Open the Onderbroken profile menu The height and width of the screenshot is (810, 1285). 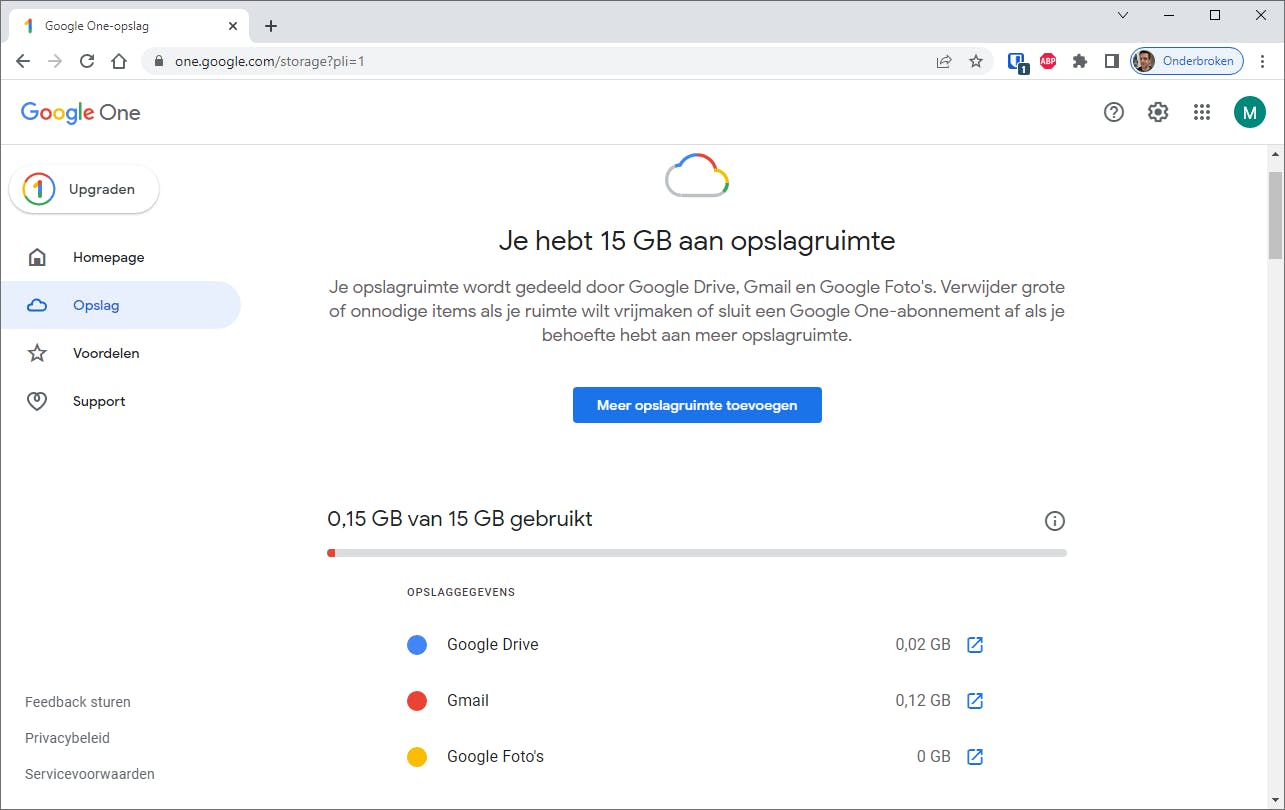click(x=1187, y=61)
